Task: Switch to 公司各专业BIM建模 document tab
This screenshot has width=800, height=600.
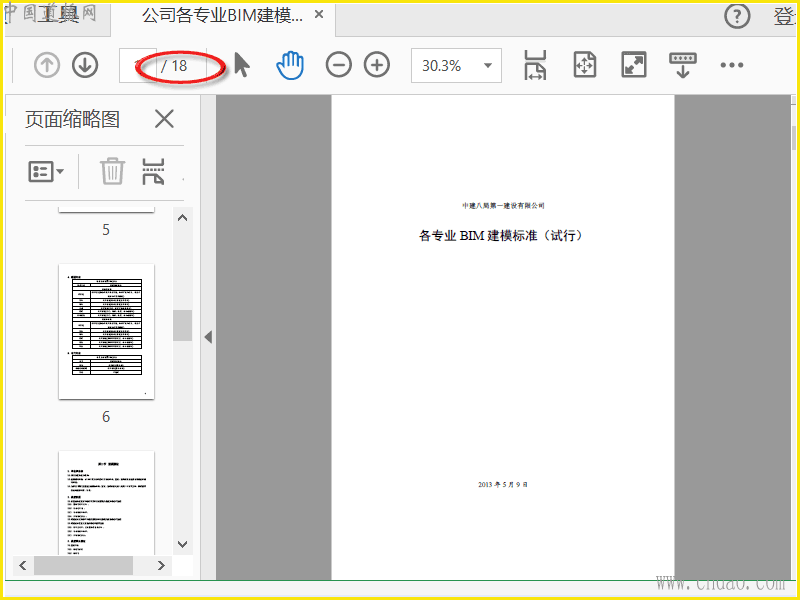Action: point(222,16)
